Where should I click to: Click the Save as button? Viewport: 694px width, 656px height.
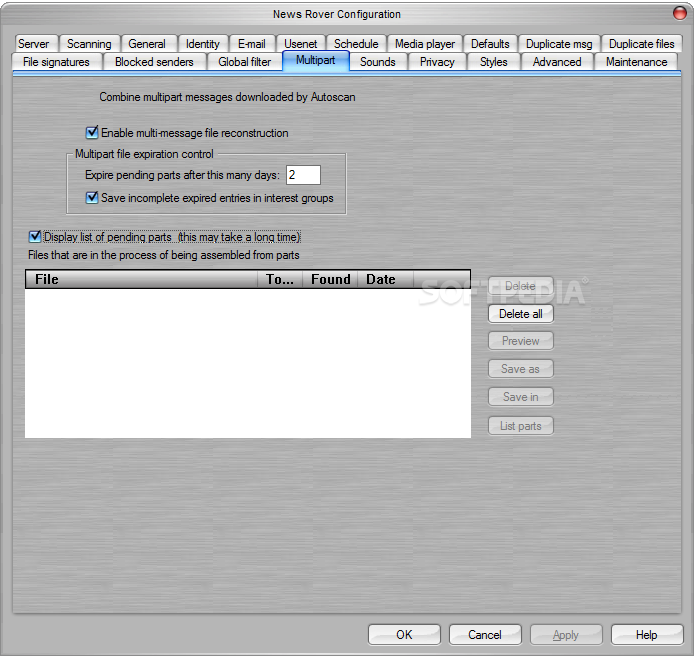[520, 369]
